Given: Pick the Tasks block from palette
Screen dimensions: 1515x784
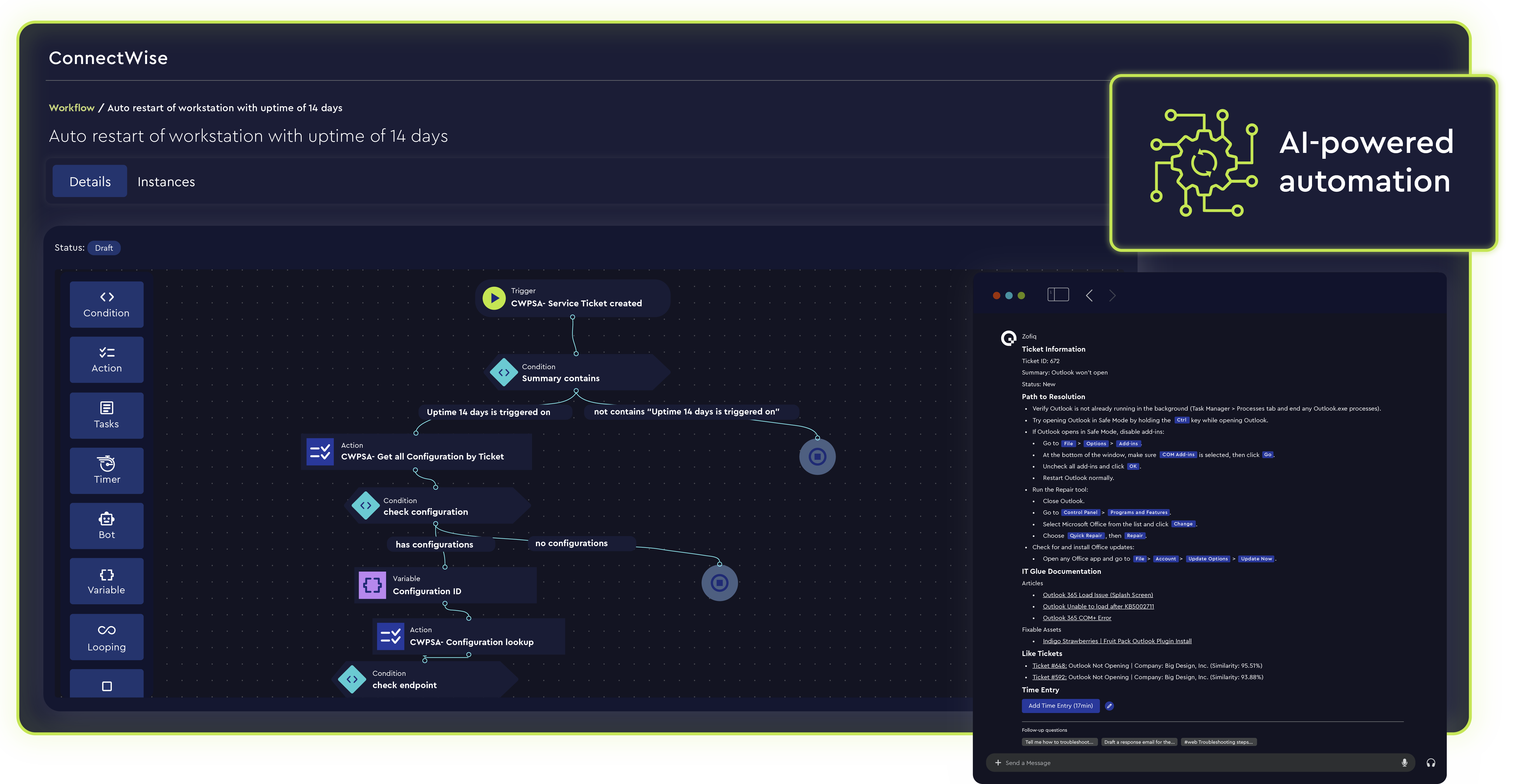Looking at the screenshot, I should pos(107,415).
